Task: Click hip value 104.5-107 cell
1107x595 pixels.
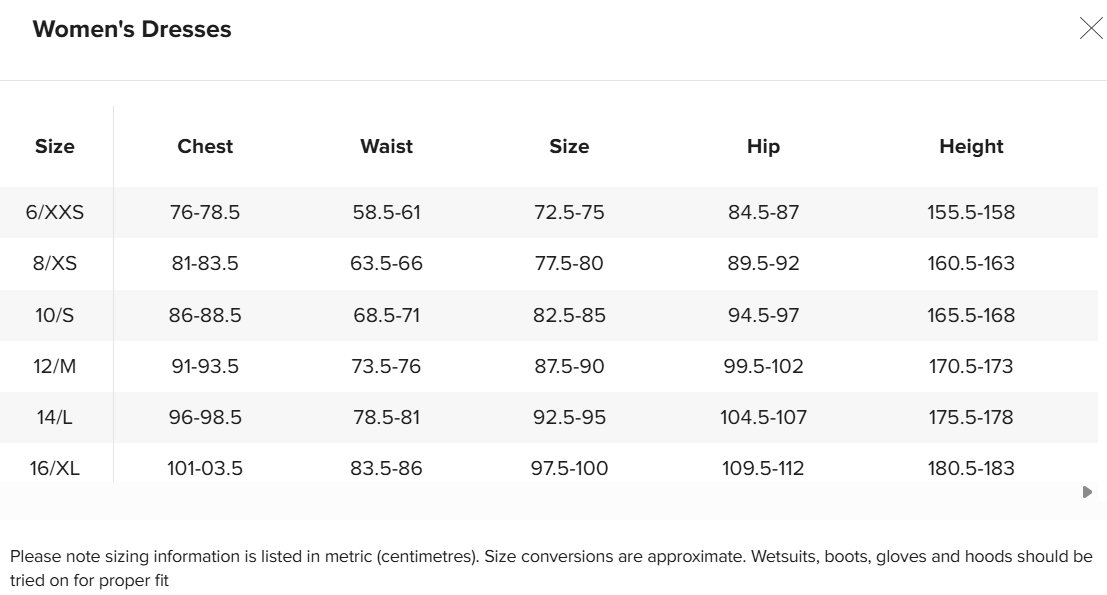Action: pyautogui.click(x=763, y=417)
